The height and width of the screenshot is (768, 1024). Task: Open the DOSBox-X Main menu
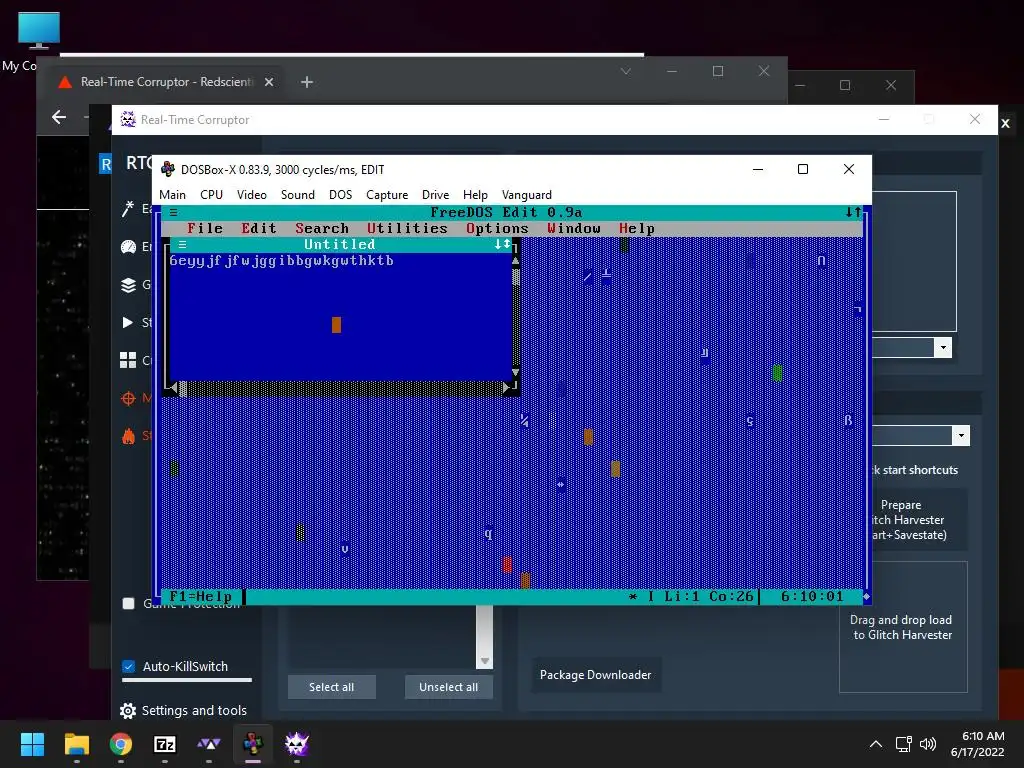click(172, 195)
